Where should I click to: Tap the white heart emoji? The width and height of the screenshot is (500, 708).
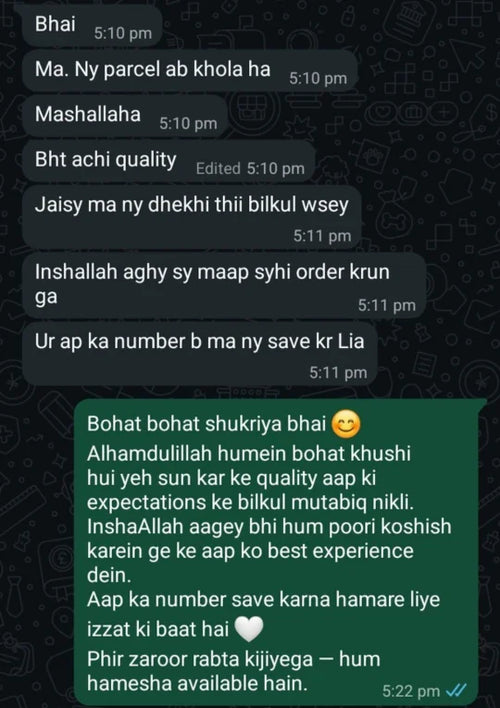pyautogui.click(x=249, y=629)
